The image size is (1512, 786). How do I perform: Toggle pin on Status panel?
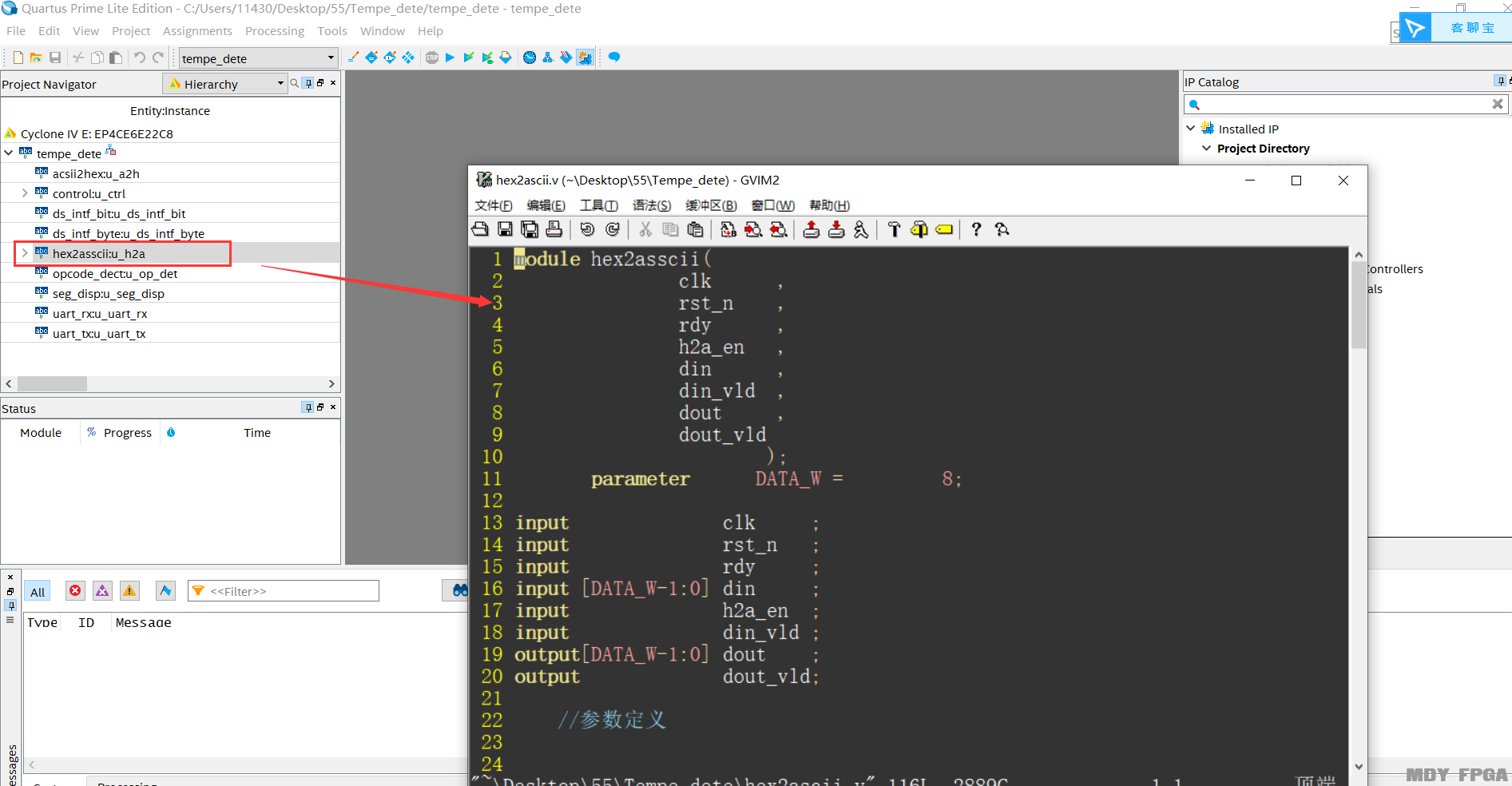pyautogui.click(x=308, y=407)
